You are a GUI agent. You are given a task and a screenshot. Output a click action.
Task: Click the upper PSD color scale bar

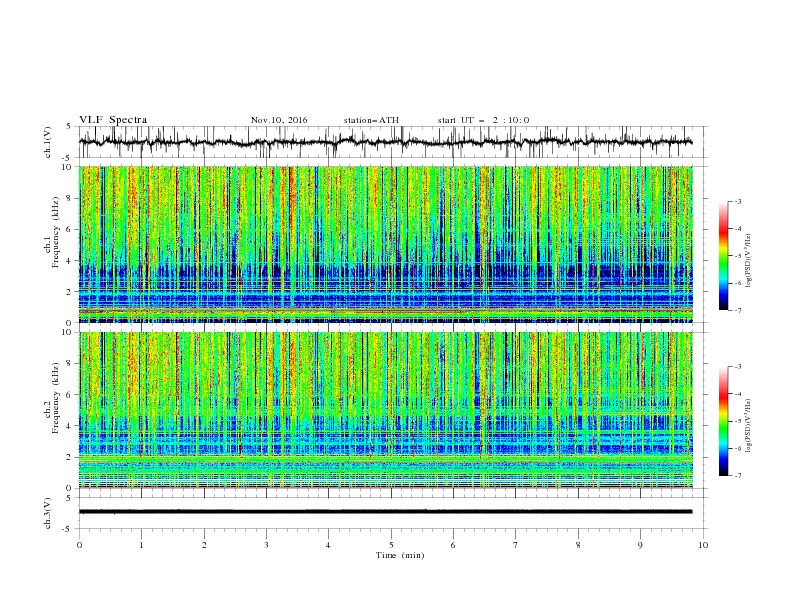point(723,256)
